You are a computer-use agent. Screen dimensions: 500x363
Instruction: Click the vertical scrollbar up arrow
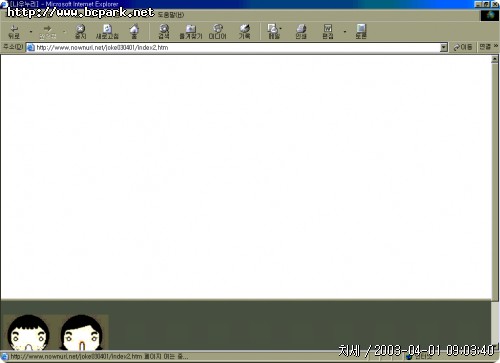[495, 59]
